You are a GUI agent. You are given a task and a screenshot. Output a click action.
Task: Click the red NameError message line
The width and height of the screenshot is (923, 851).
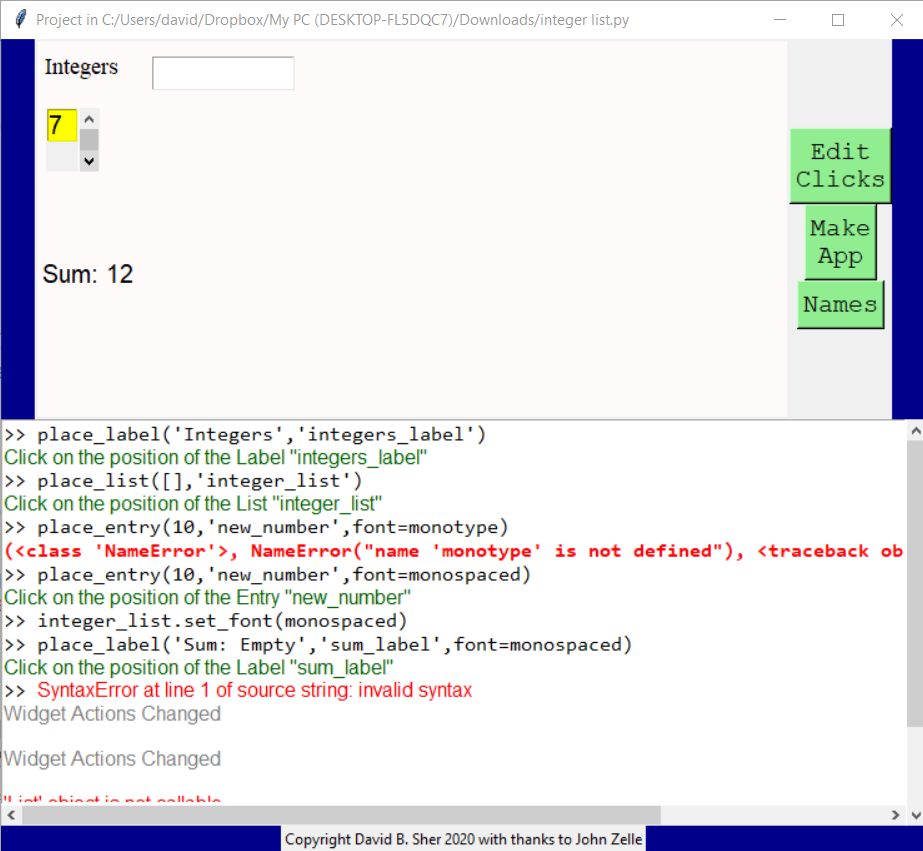click(453, 551)
